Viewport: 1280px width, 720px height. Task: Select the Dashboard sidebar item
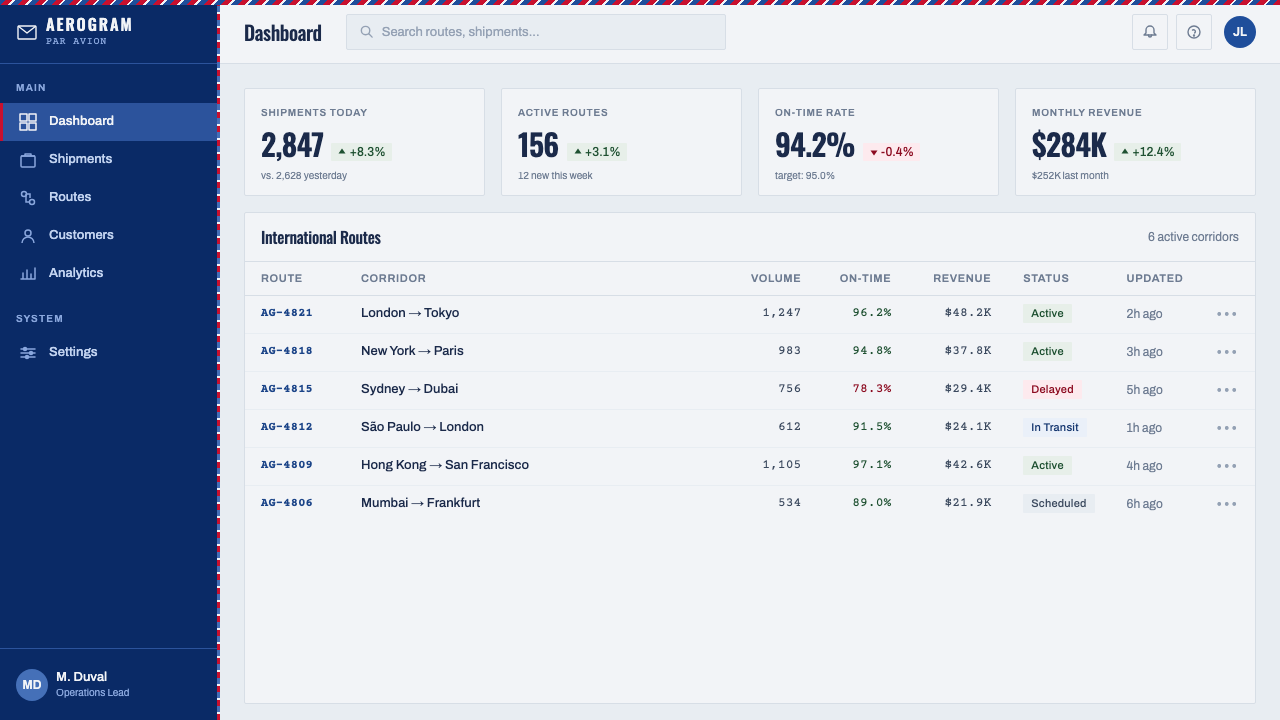click(109, 121)
